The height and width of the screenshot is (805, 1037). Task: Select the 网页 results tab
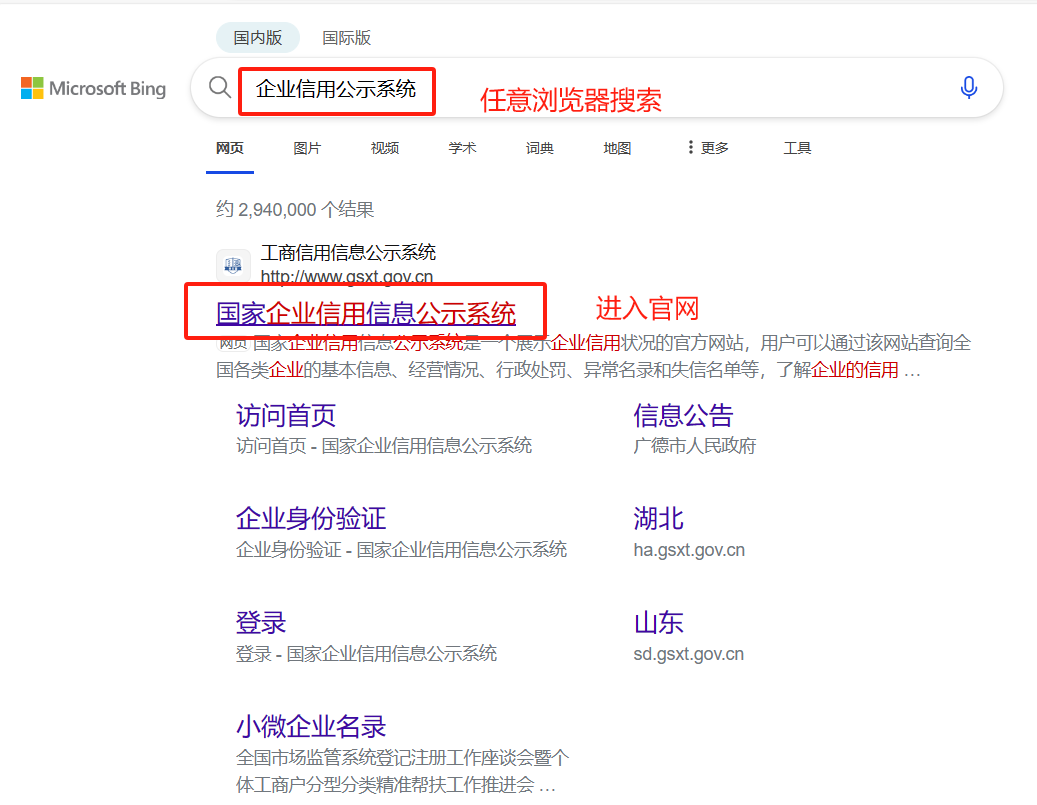pyautogui.click(x=229, y=148)
